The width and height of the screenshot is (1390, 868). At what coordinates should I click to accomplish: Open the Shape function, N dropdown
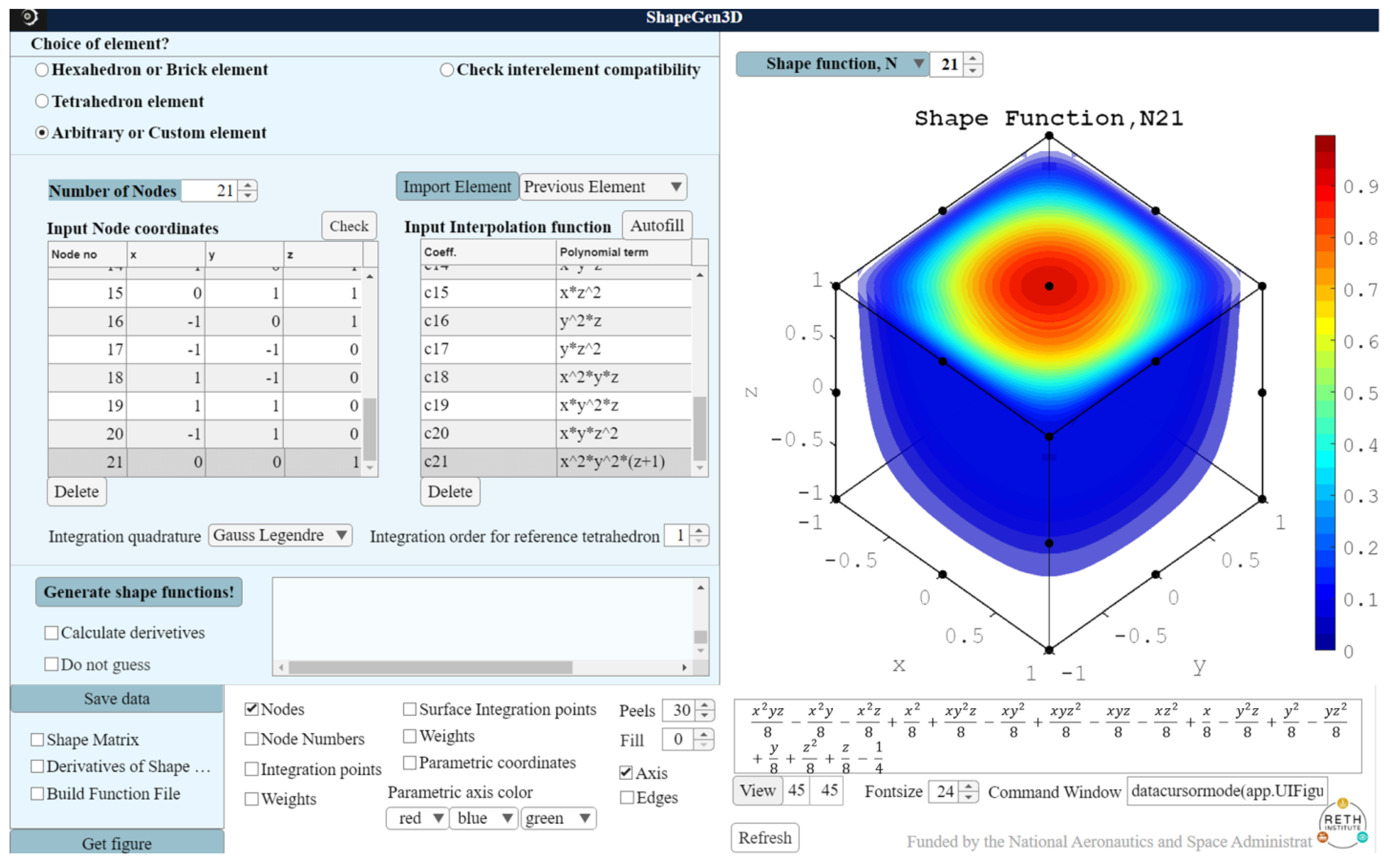tap(832, 64)
